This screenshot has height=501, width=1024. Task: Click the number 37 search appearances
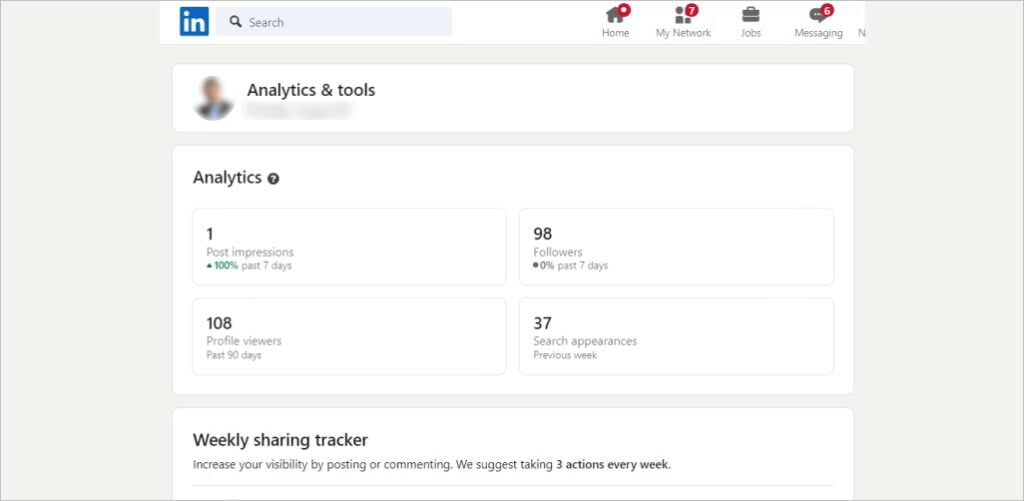pyautogui.click(x=542, y=323)
